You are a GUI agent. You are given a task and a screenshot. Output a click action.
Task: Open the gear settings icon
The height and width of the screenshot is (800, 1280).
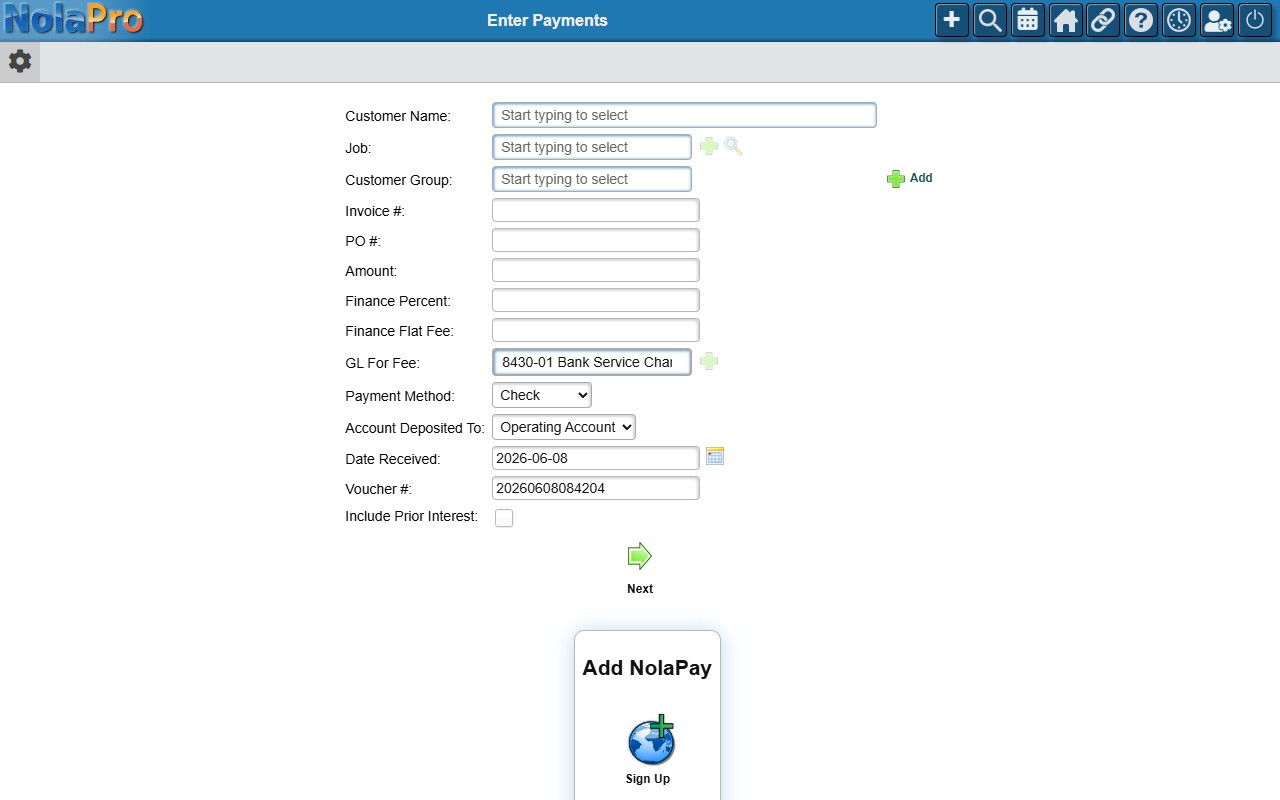click(20, 62)
